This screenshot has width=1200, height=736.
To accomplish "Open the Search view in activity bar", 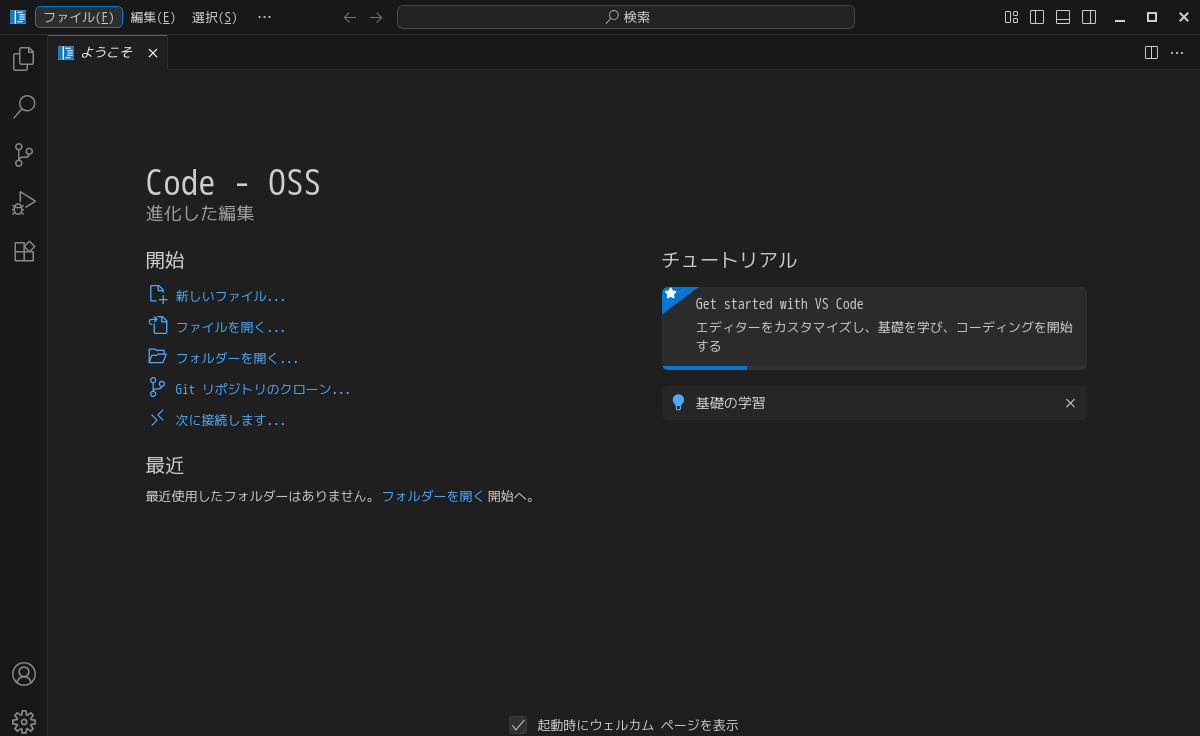I will (x=24, y=107).
